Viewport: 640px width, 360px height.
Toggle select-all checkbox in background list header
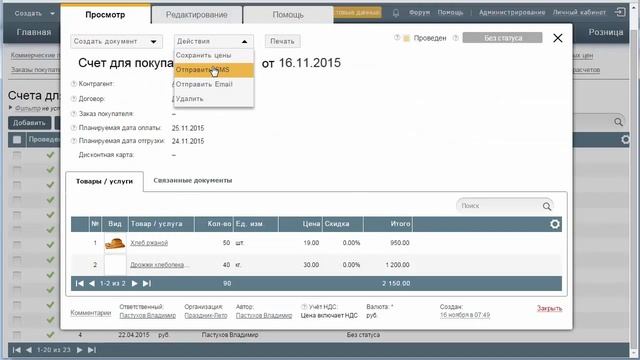(x=17, y=140)
